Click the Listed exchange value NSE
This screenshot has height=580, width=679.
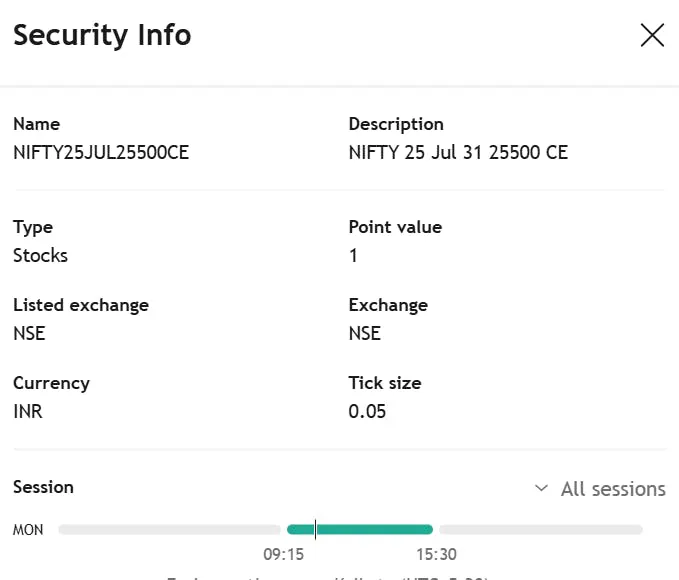click(29, 333)
